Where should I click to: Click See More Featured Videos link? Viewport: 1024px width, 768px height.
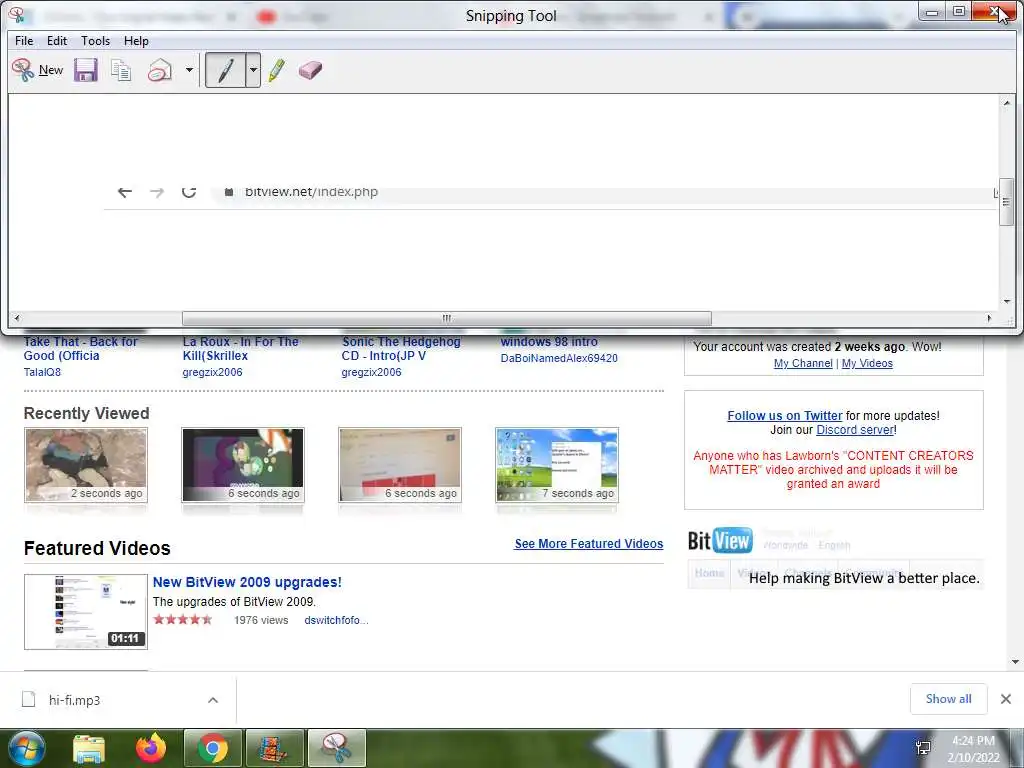coord(588,543)
